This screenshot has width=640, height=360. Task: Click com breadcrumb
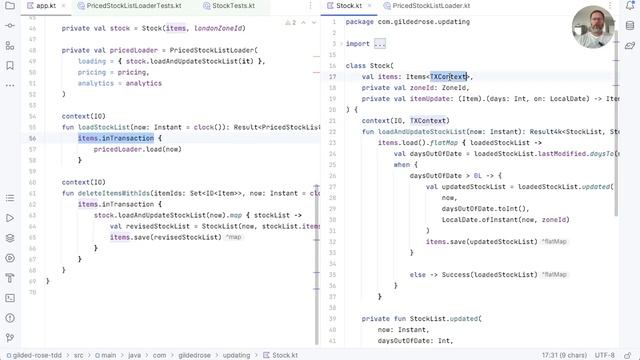pyautogui.click(x=159, y=355)
